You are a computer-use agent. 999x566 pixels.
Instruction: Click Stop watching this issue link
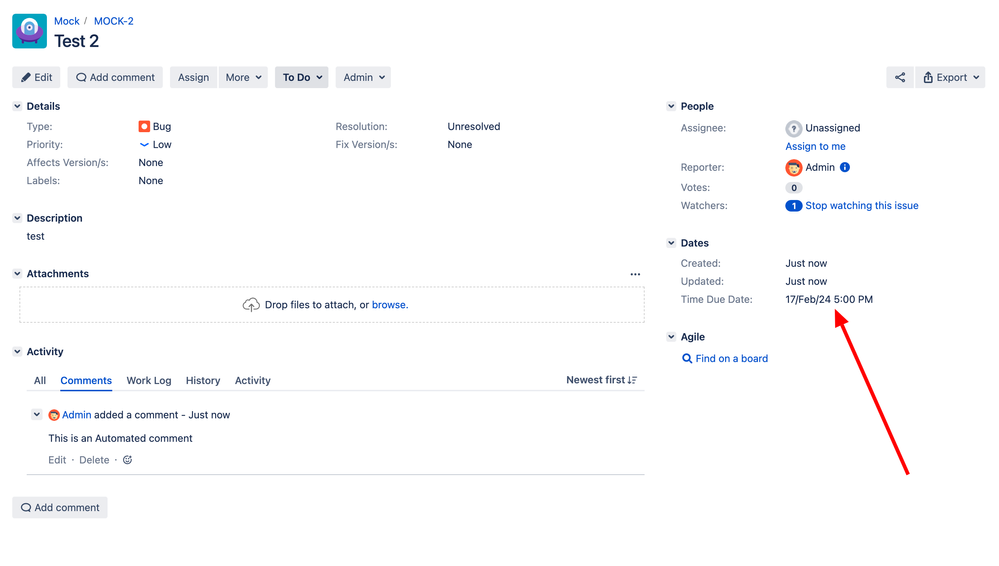861,206
